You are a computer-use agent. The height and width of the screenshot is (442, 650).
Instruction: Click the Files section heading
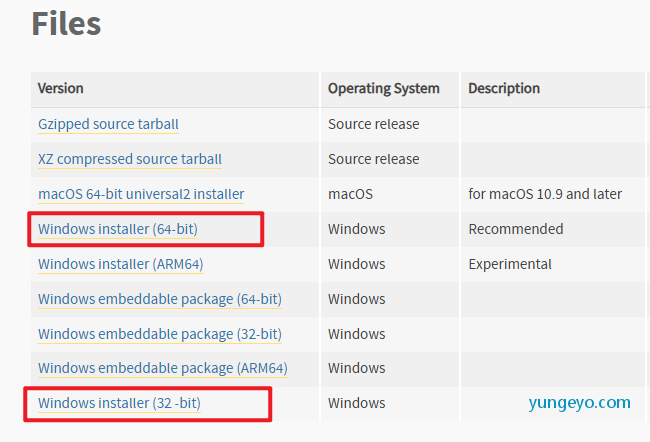coord(66,24)
